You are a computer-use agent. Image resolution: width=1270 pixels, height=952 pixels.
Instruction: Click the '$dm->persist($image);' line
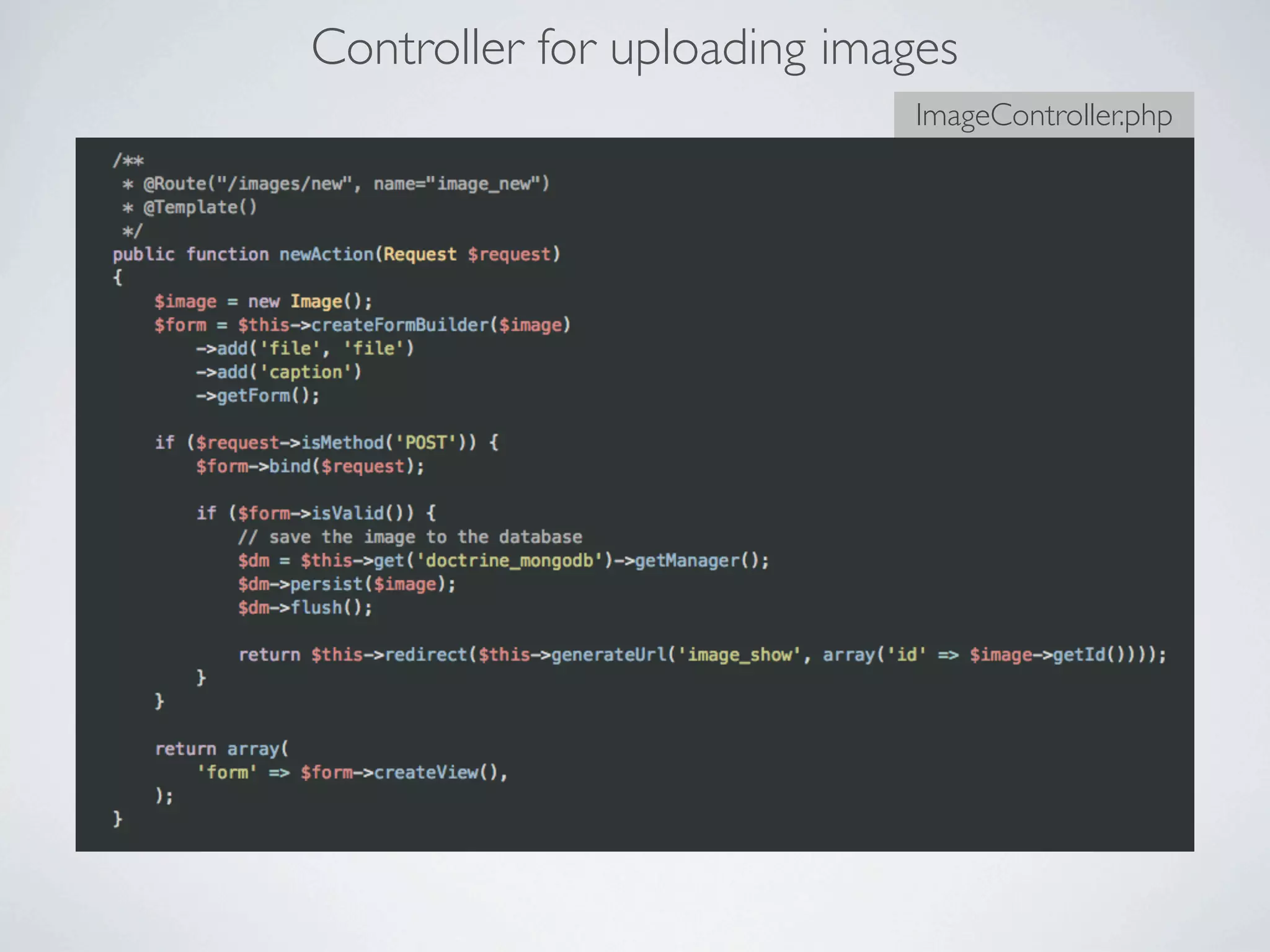pyautogui.click(x=347, y=584)
